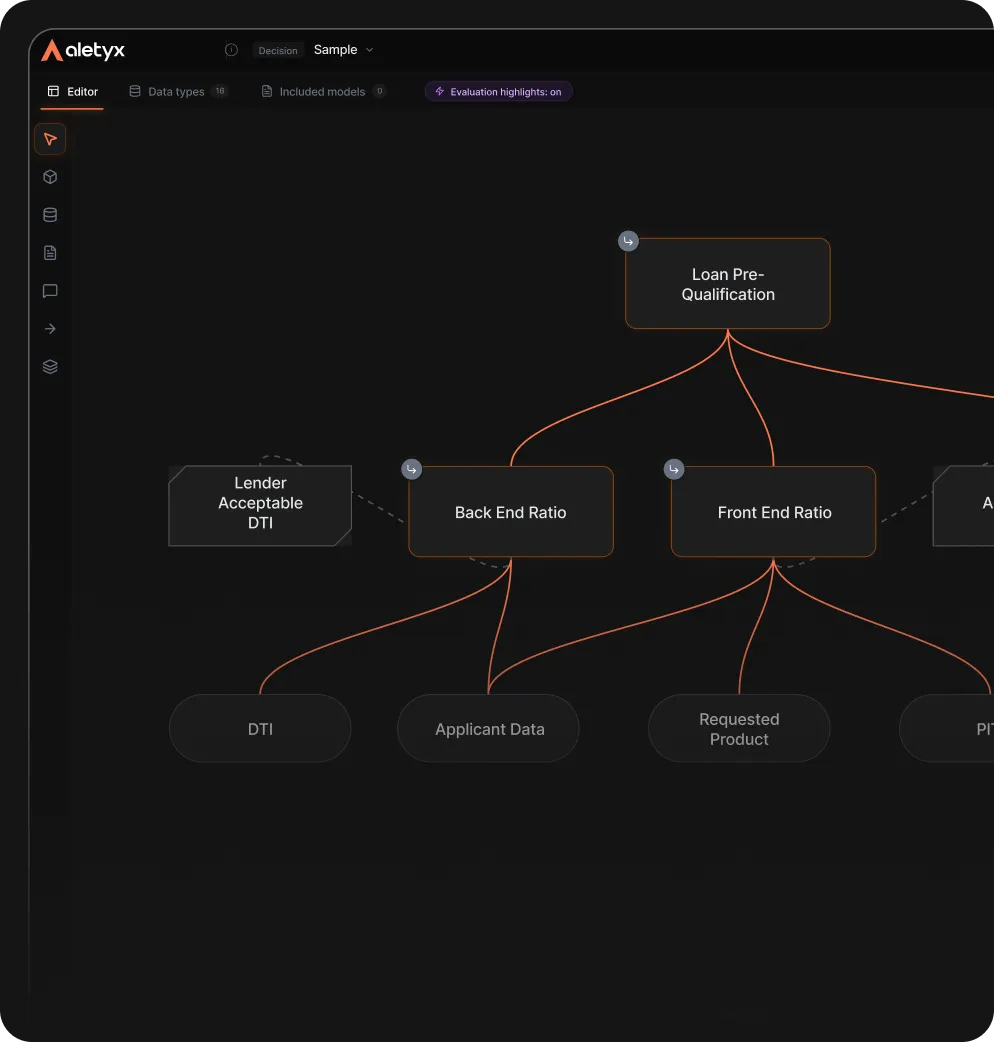Click the arrow icon in the left sidebar
This screenshot has height=1042, width=994.
click(50, 328)
